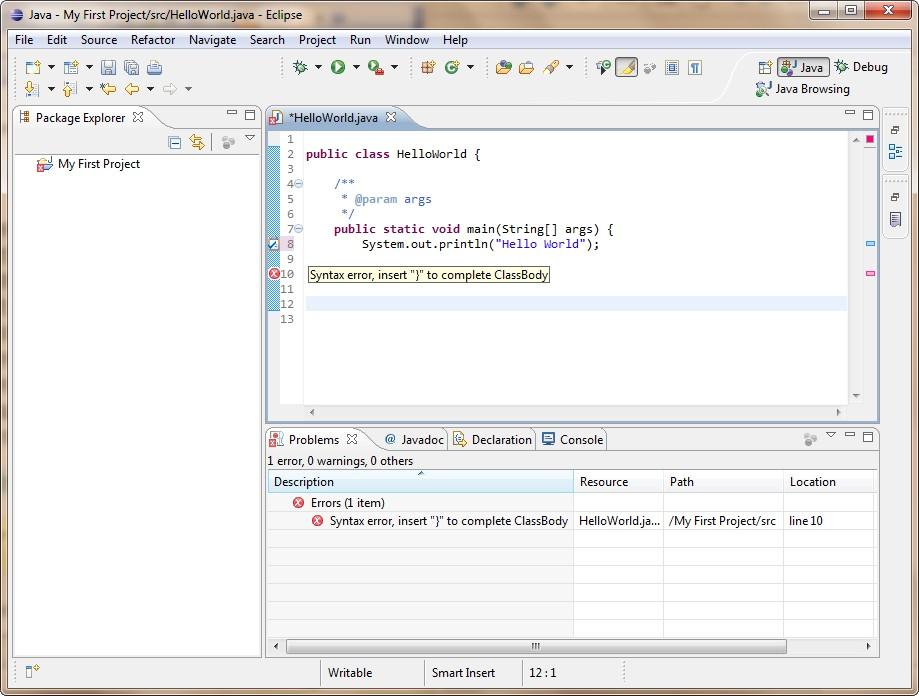Screen dimensions: 919x696
Task: Open dropdown next to Search flashlight
Action: (569, 67)
